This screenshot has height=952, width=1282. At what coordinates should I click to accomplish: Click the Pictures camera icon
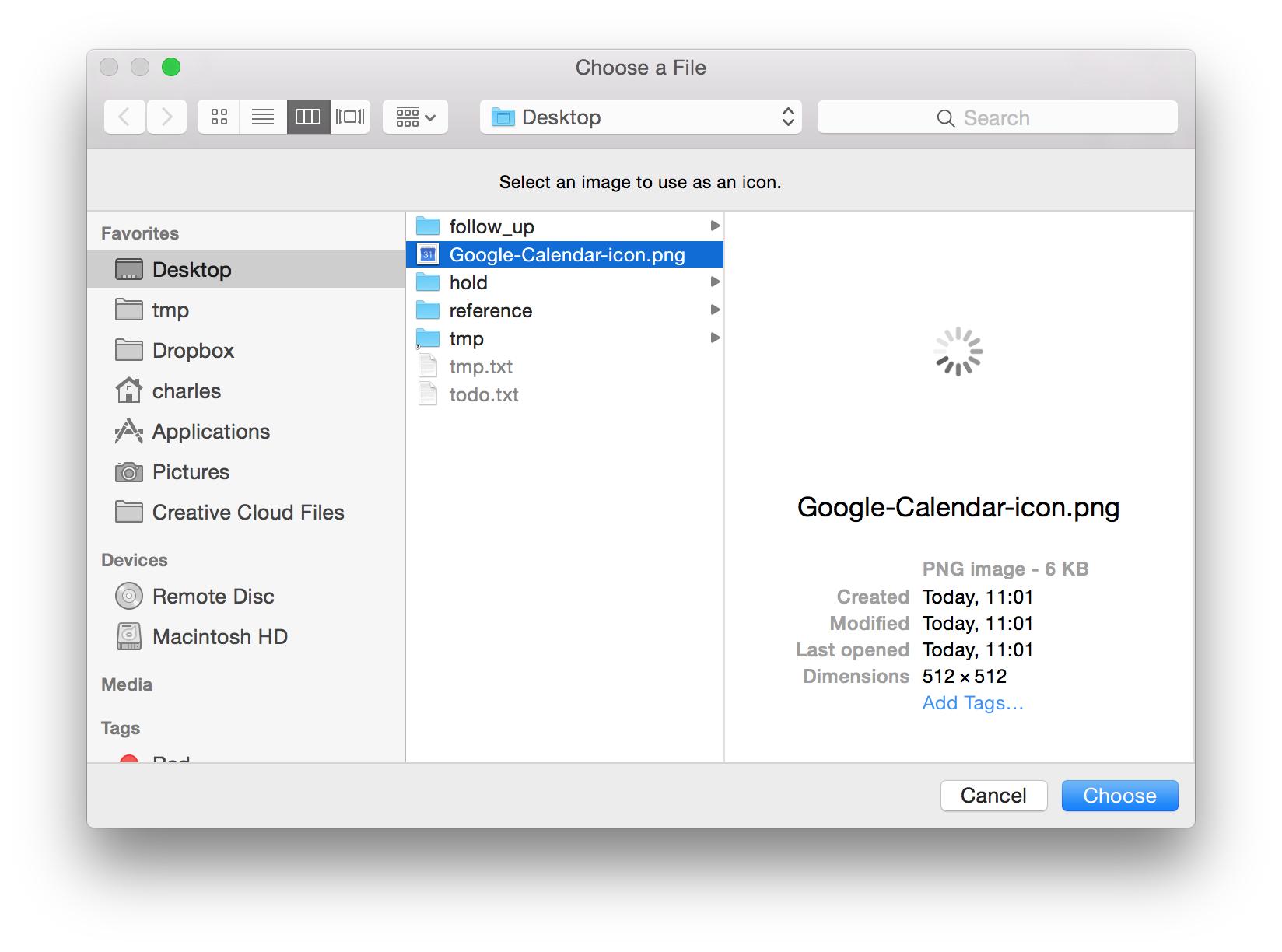[129, 472]
